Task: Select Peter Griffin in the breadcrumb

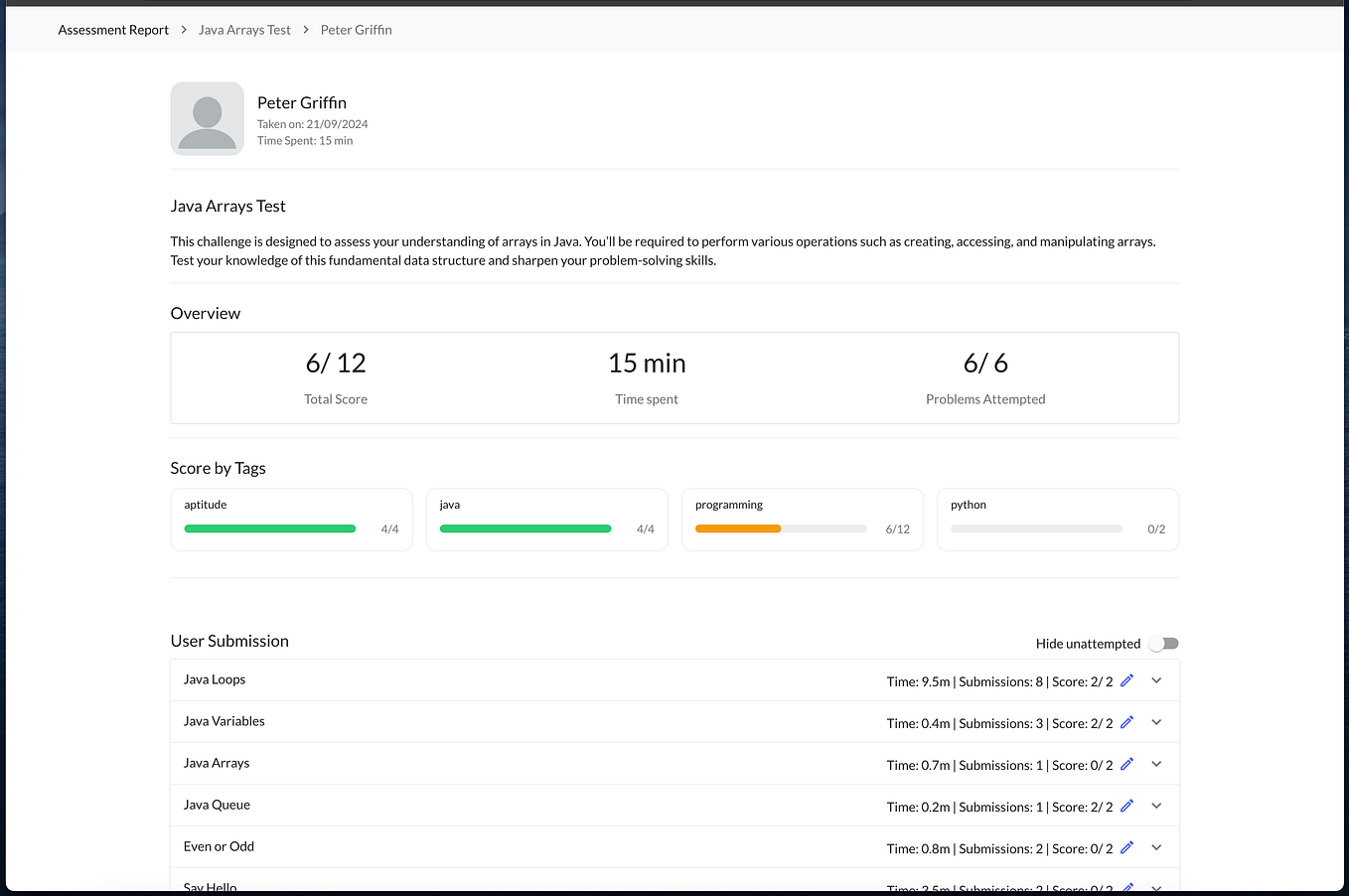Action: pos(356,30)
